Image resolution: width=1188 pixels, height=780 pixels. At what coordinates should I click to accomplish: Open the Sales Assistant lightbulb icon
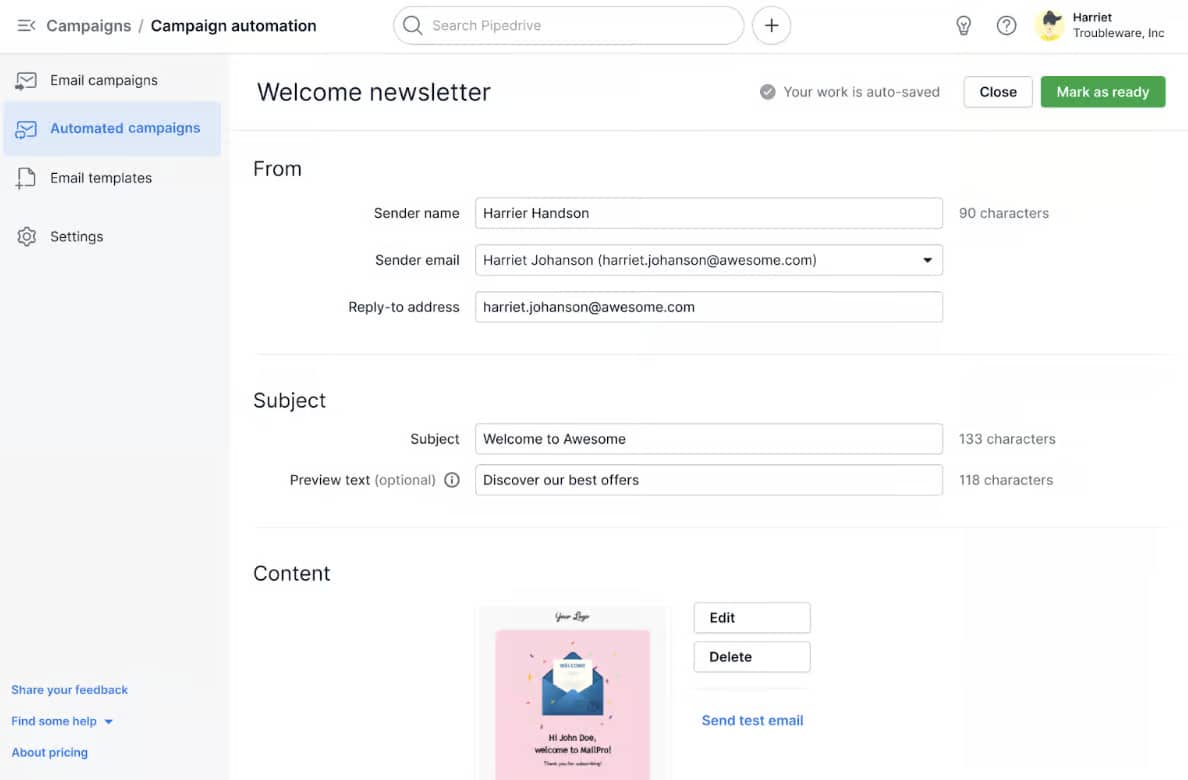click(x=964, y=26)
